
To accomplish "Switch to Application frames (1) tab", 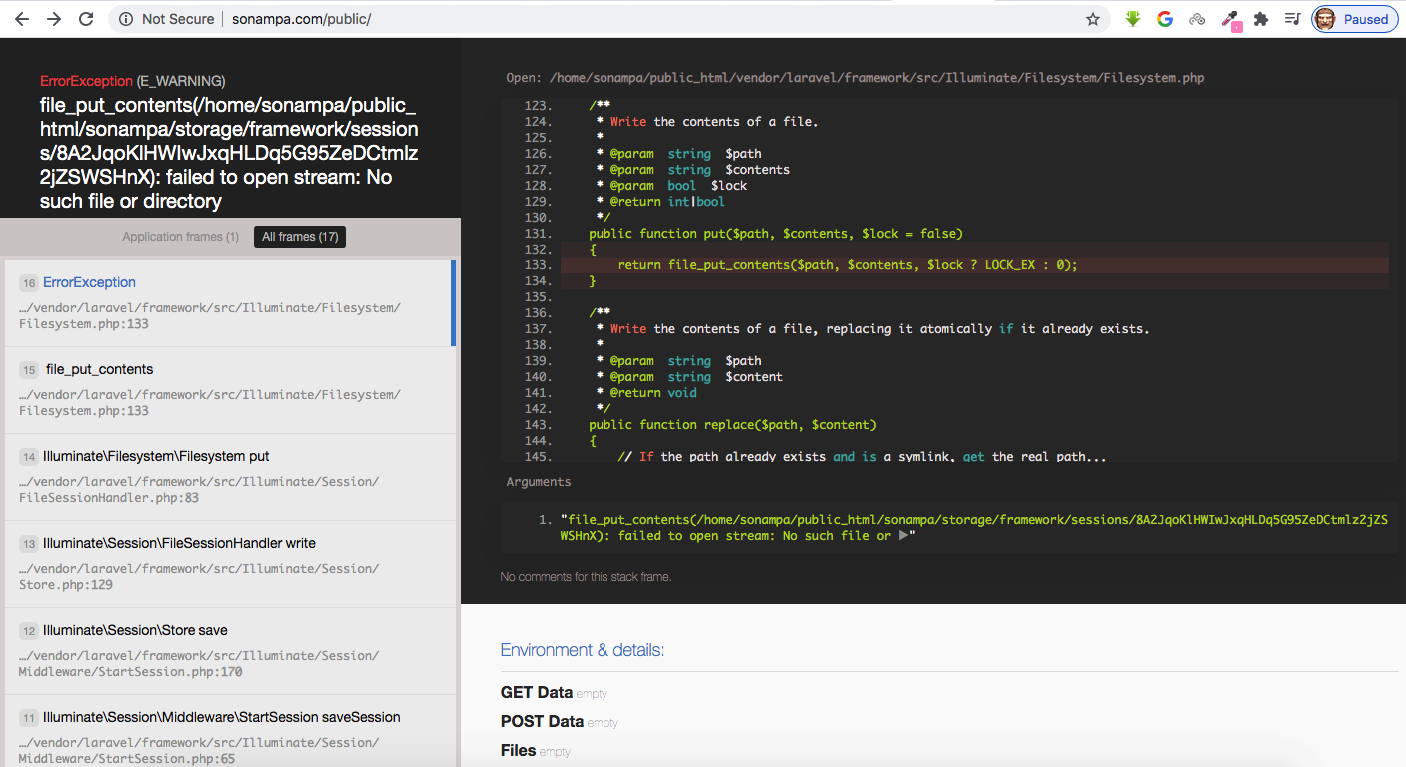I will tap(180, 237).
